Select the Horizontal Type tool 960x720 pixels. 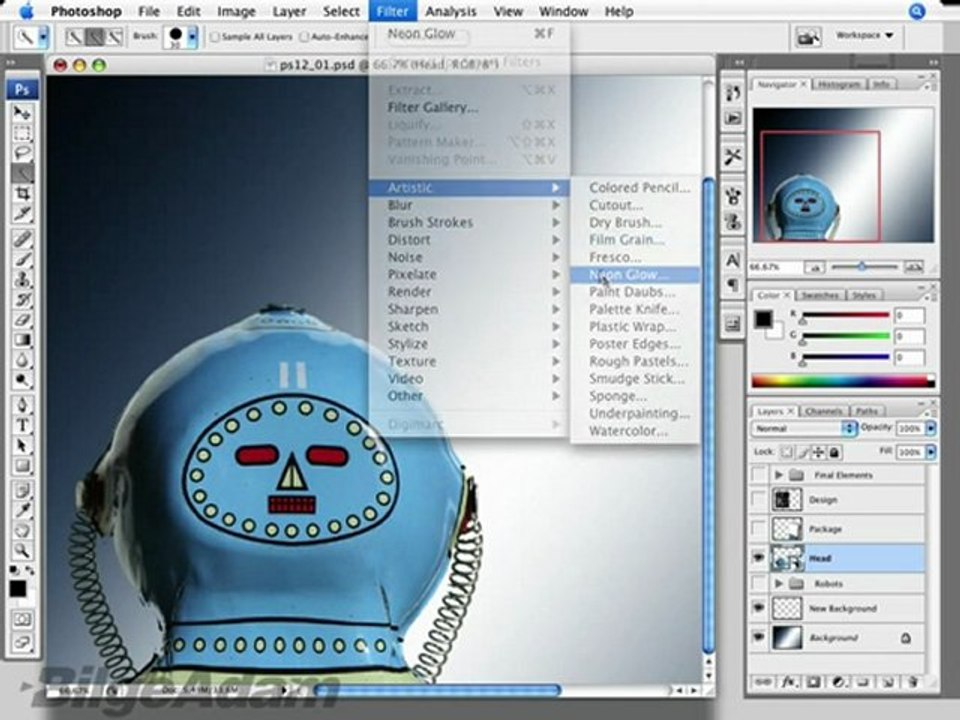22,425
